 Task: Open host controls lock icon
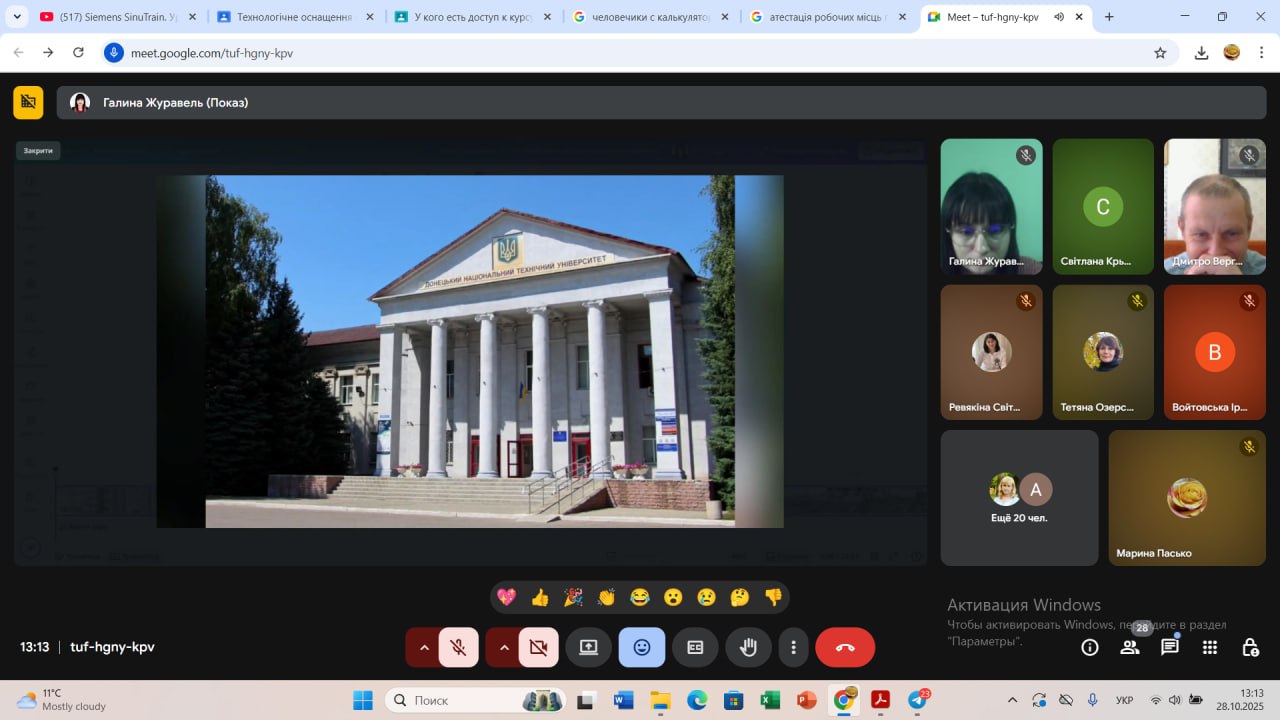(x=1249, y=647)
